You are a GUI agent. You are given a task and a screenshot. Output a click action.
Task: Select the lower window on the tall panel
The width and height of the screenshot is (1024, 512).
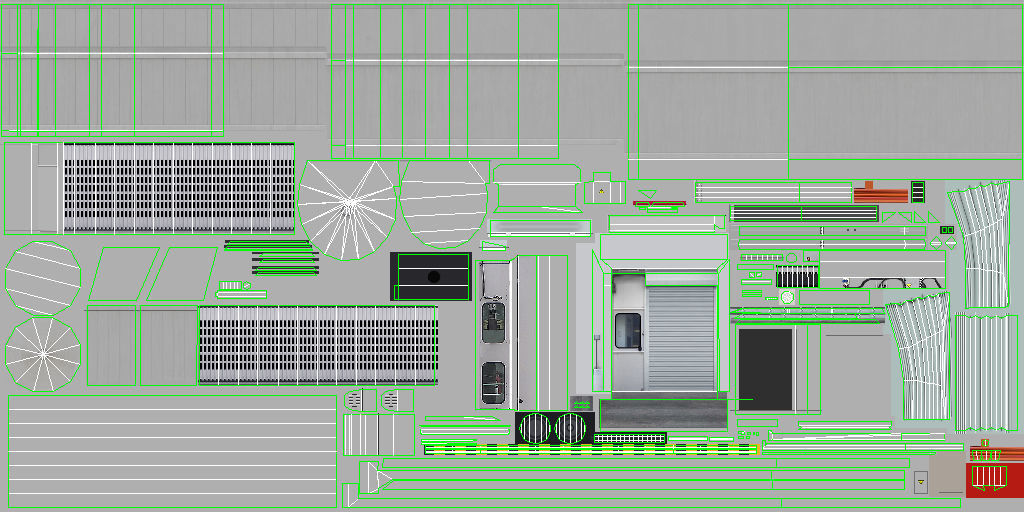coord(493,383)
